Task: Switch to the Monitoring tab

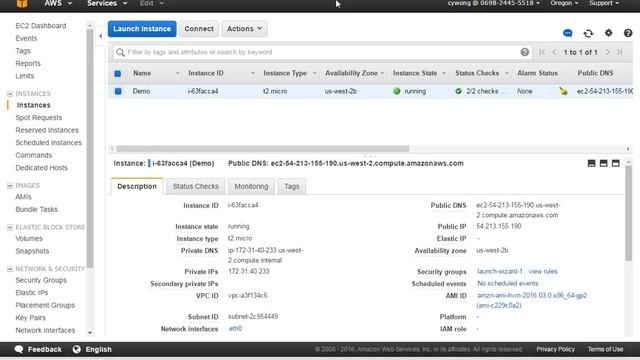Action: click(x=251, y=186)
